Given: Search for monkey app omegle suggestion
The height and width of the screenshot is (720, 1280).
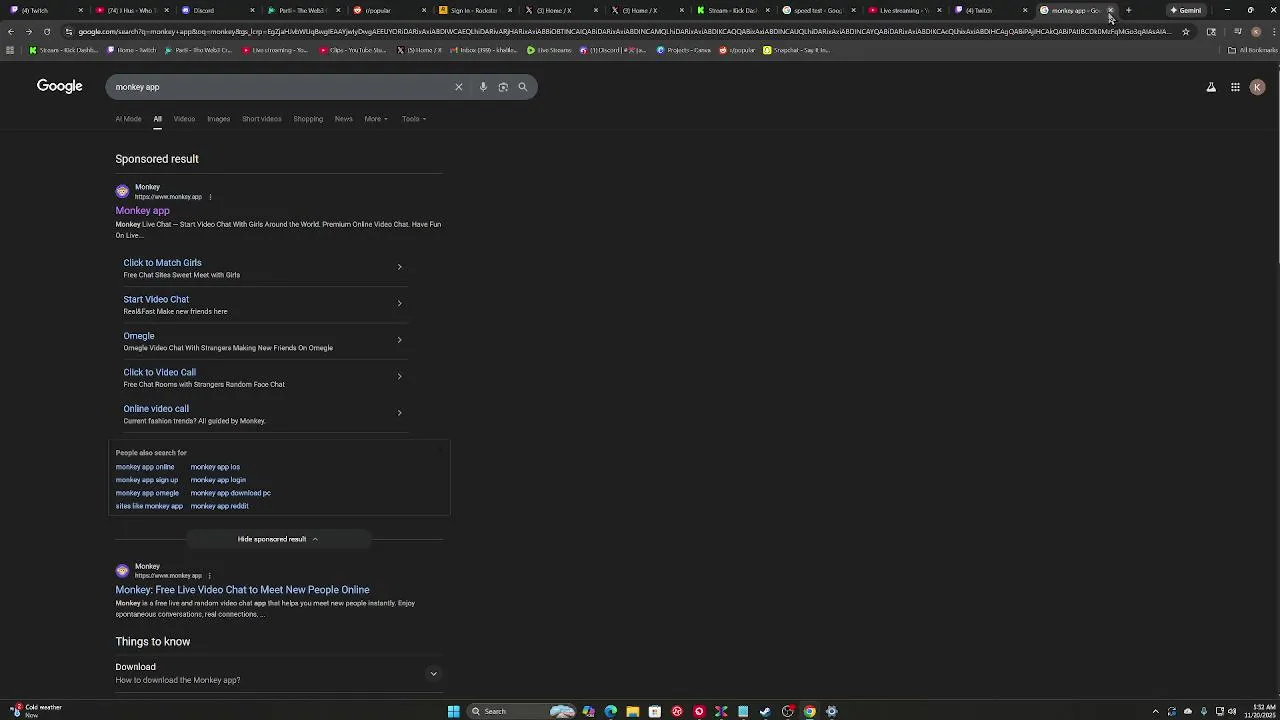Looking at the screenshot, I should (147, 493).
